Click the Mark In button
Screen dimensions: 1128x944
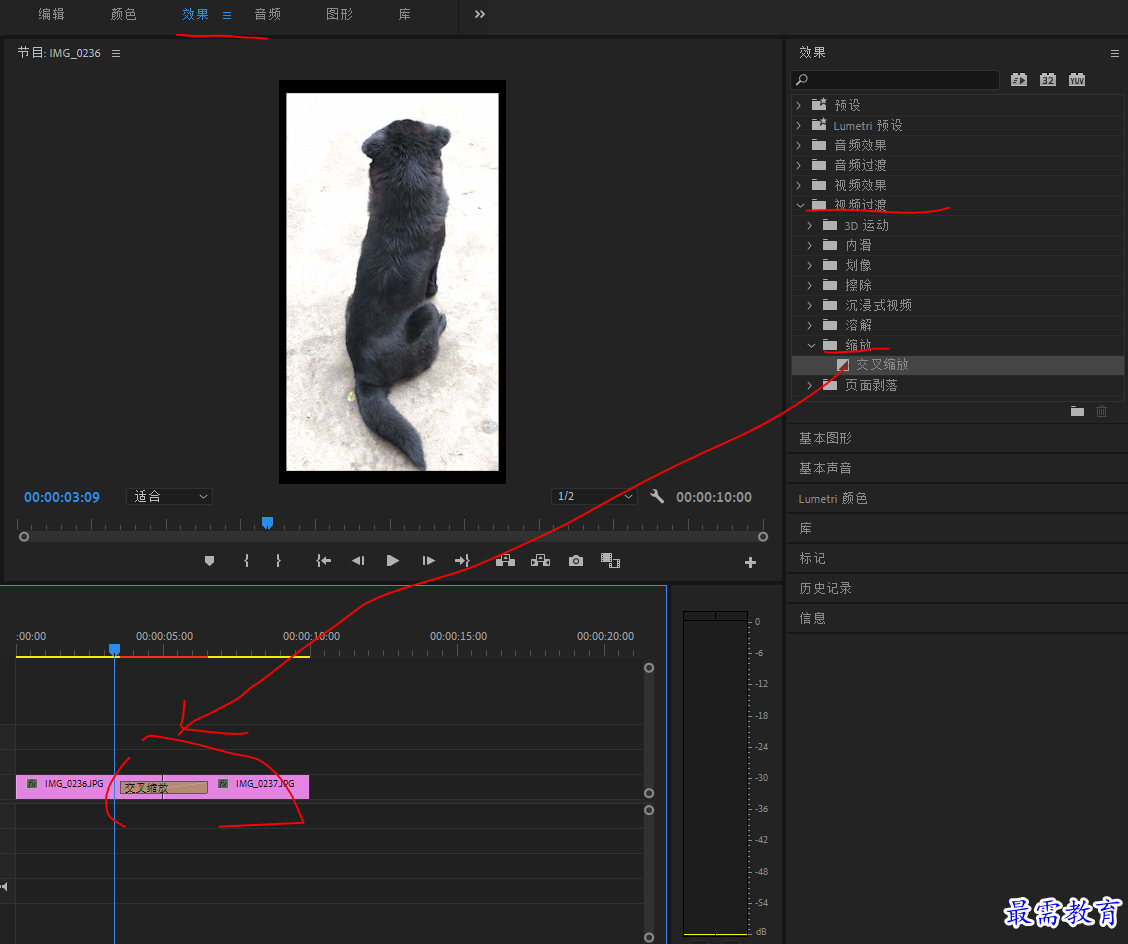(247, 560)
